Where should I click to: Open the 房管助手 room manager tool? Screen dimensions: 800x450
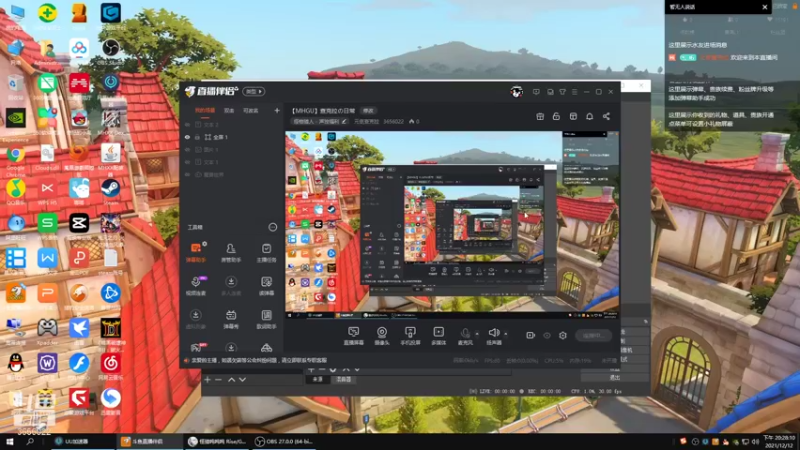point(231,253)
